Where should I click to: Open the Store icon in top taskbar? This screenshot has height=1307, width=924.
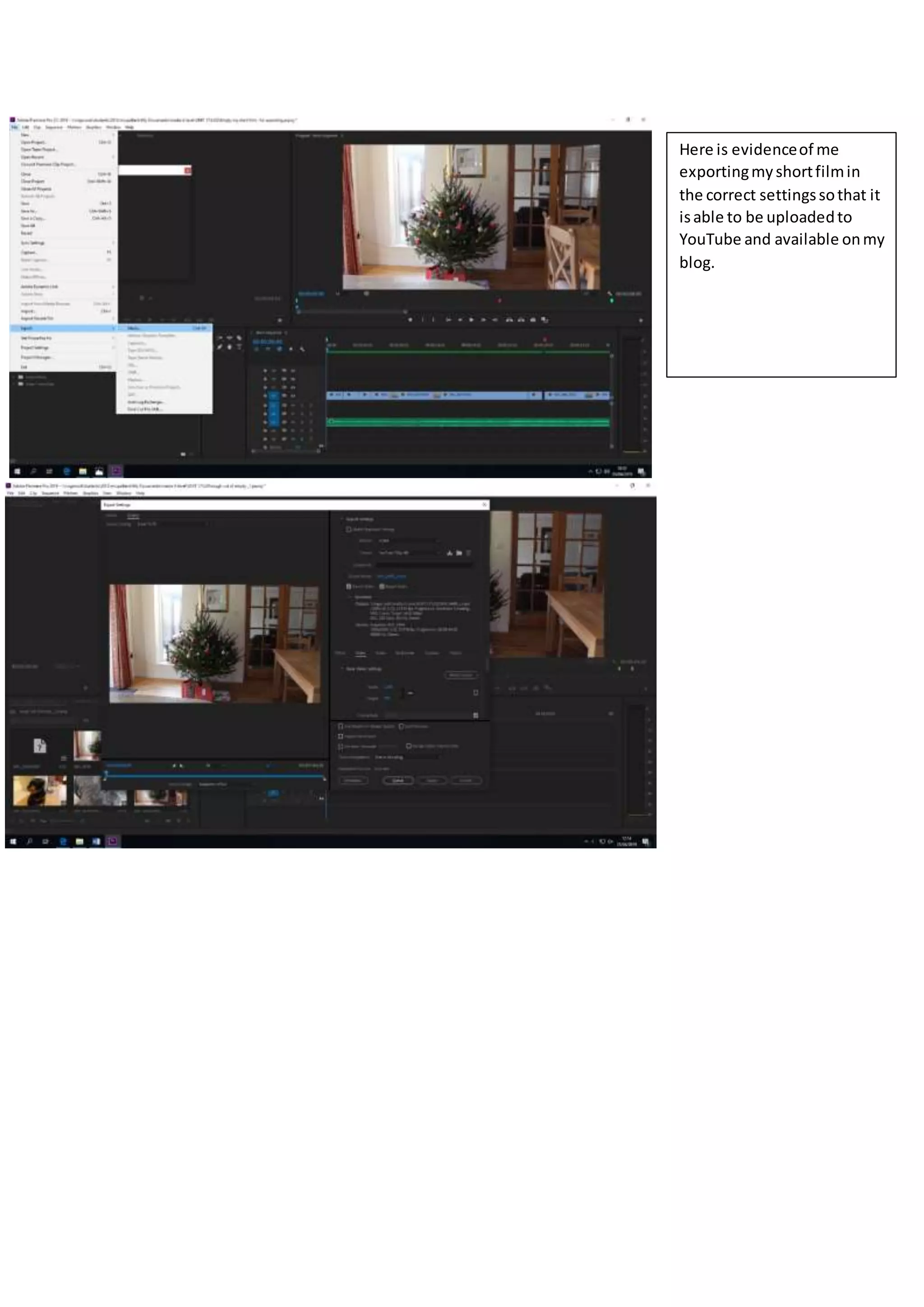(100, 471)
